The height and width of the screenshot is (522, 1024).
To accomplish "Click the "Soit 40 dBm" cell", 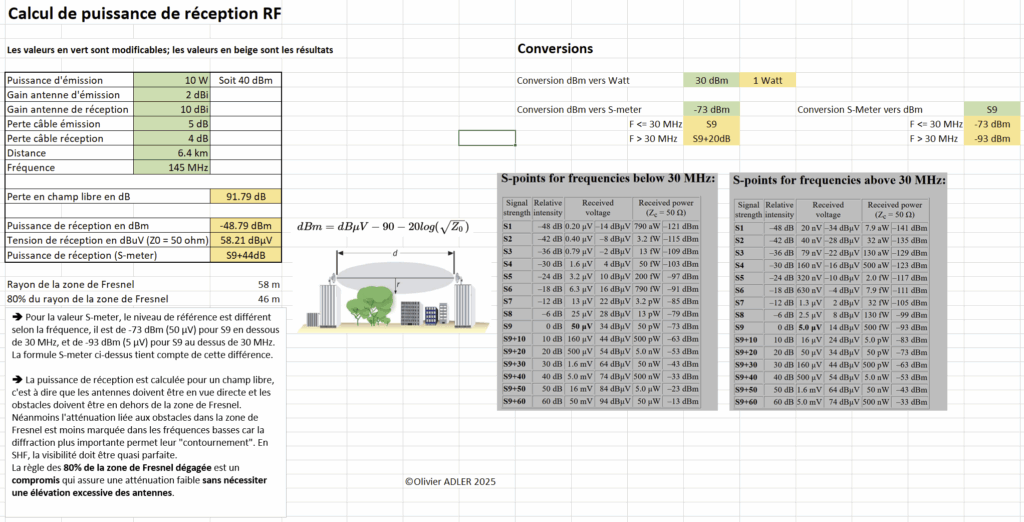I will [x=246, y=80].
